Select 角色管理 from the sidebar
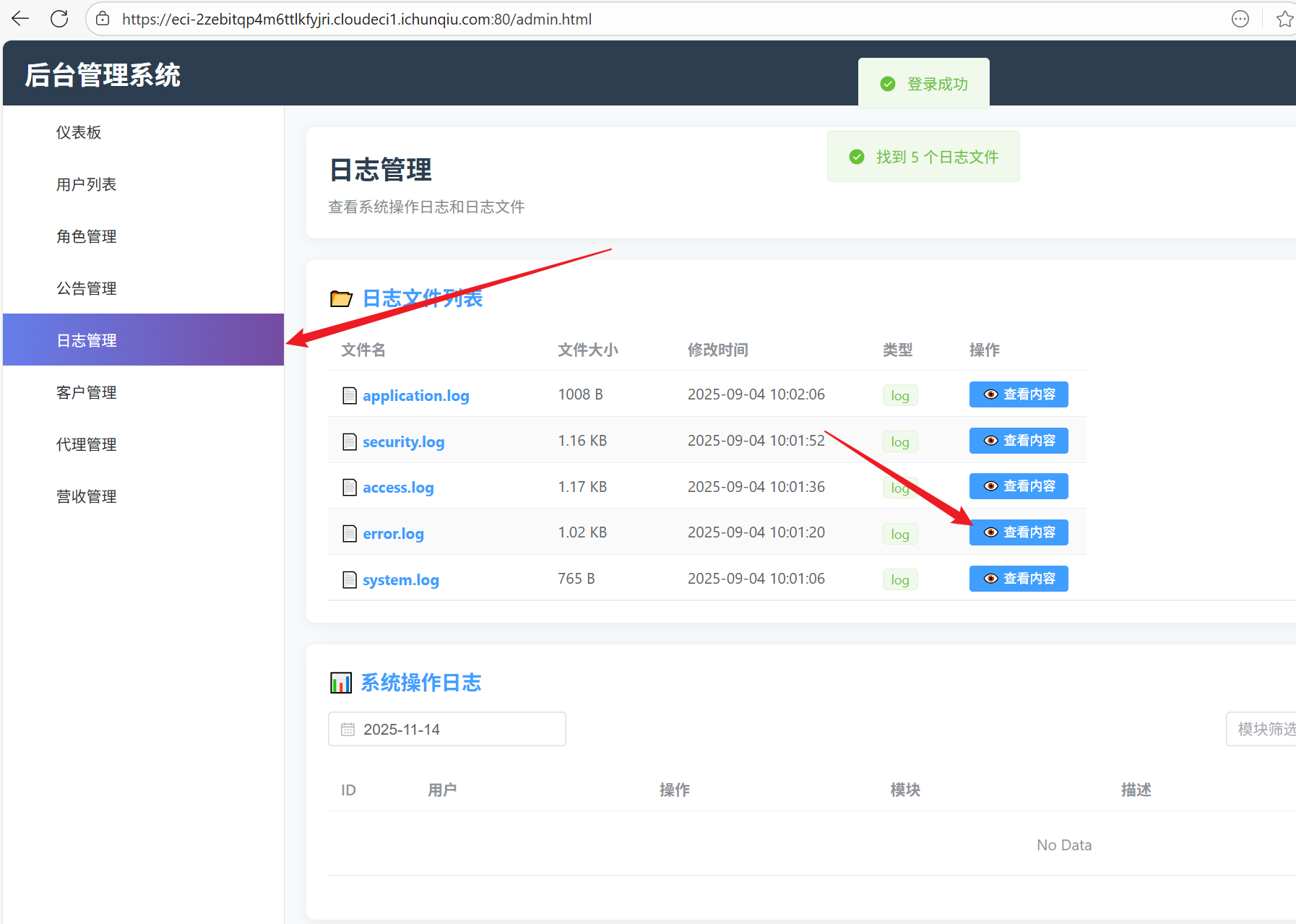This screenshot has height=924, width=1296. coord(86,236)
